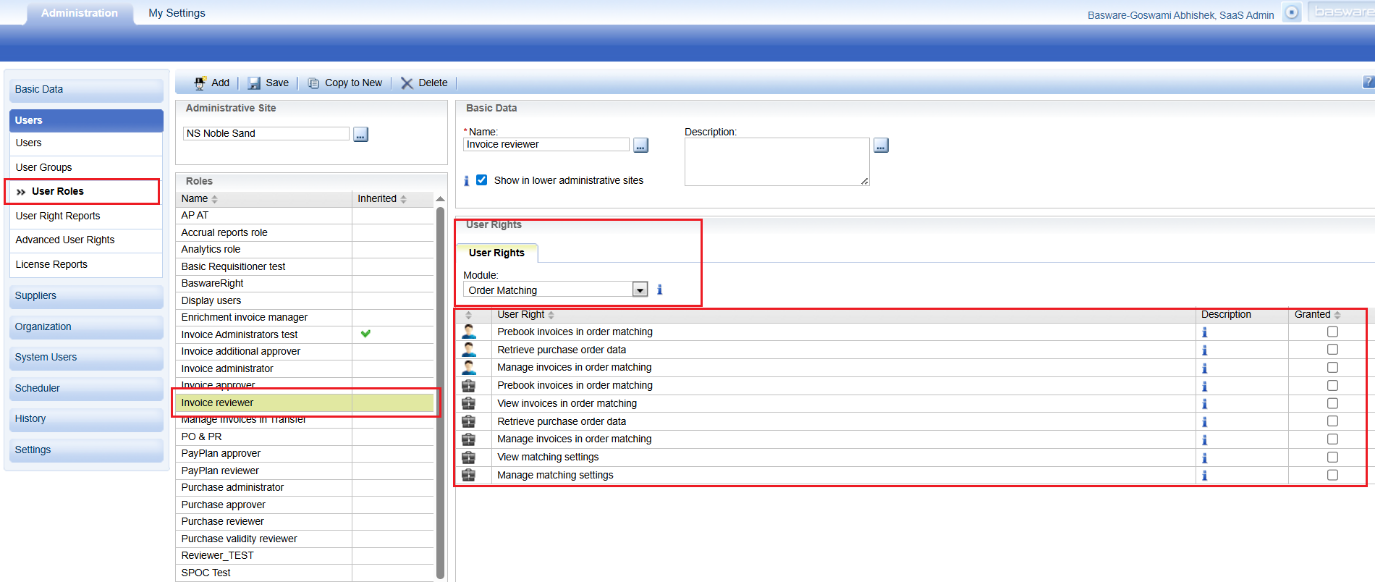Switch to the Administration tab
This screenshot has width=1375, height=582.
(79, 14)
